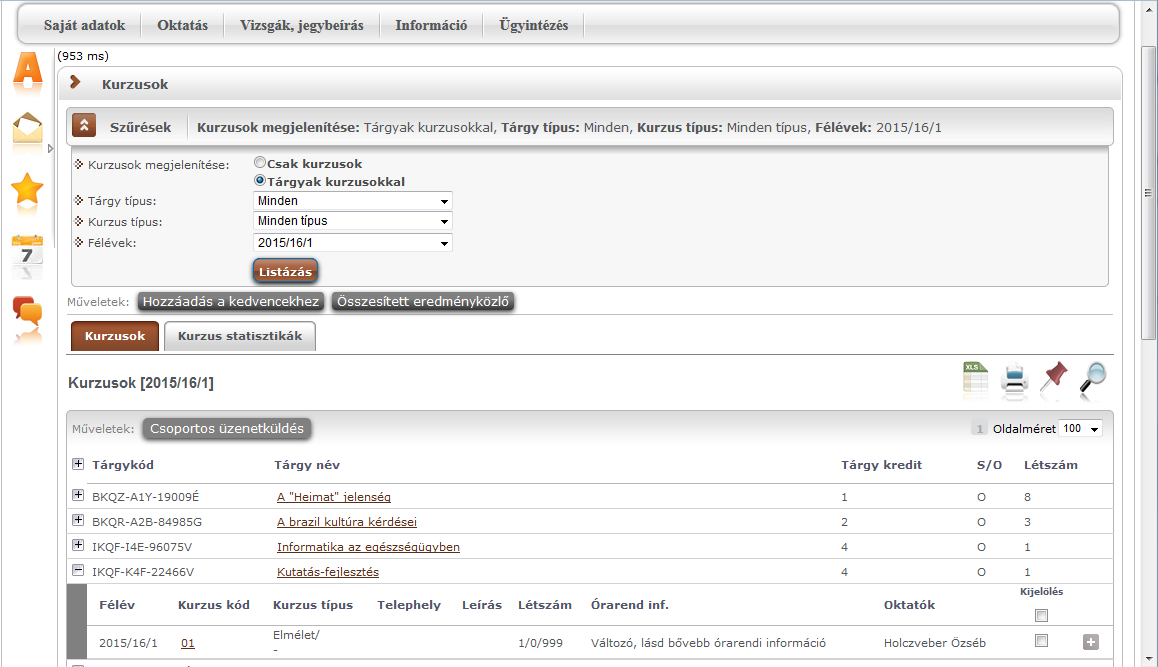Collapse the Szűrések filter panel icon
The width and height of the screenshot is (1158, 667).
point(84,126)
